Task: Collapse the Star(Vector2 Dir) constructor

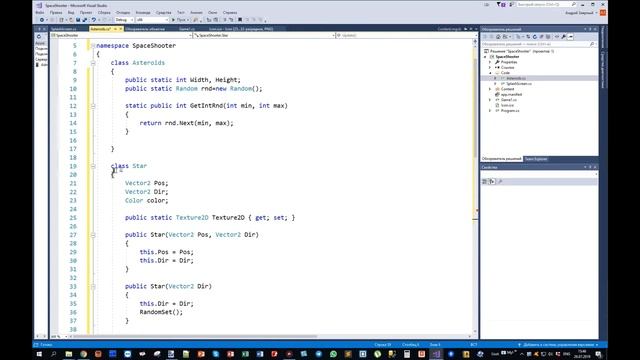Action: 93,287
